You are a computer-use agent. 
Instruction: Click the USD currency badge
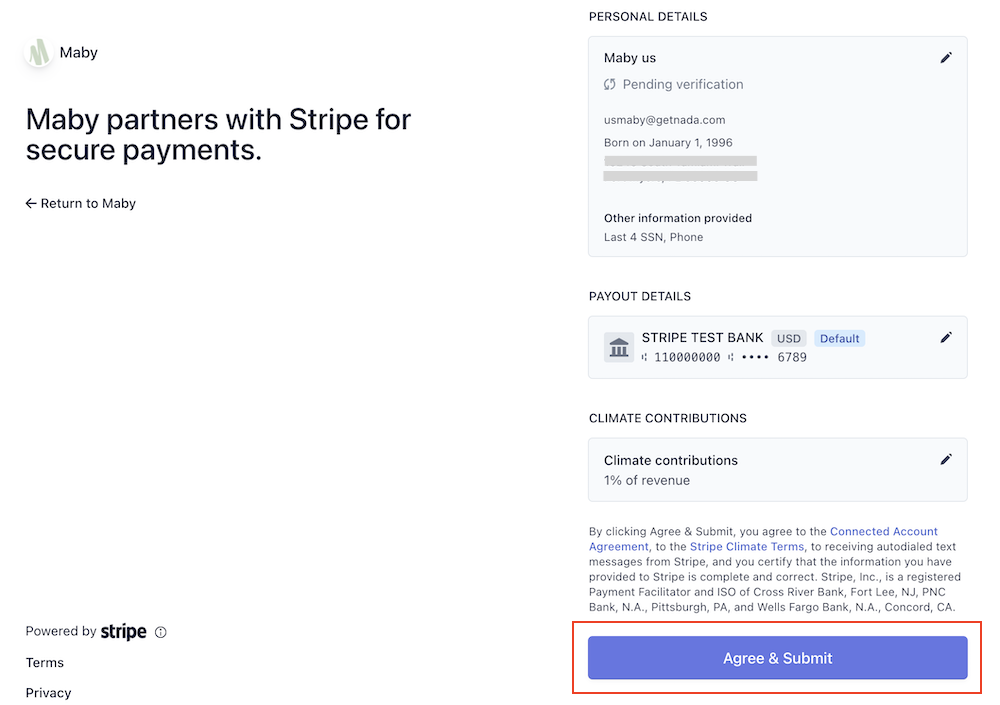click(789, 339)
